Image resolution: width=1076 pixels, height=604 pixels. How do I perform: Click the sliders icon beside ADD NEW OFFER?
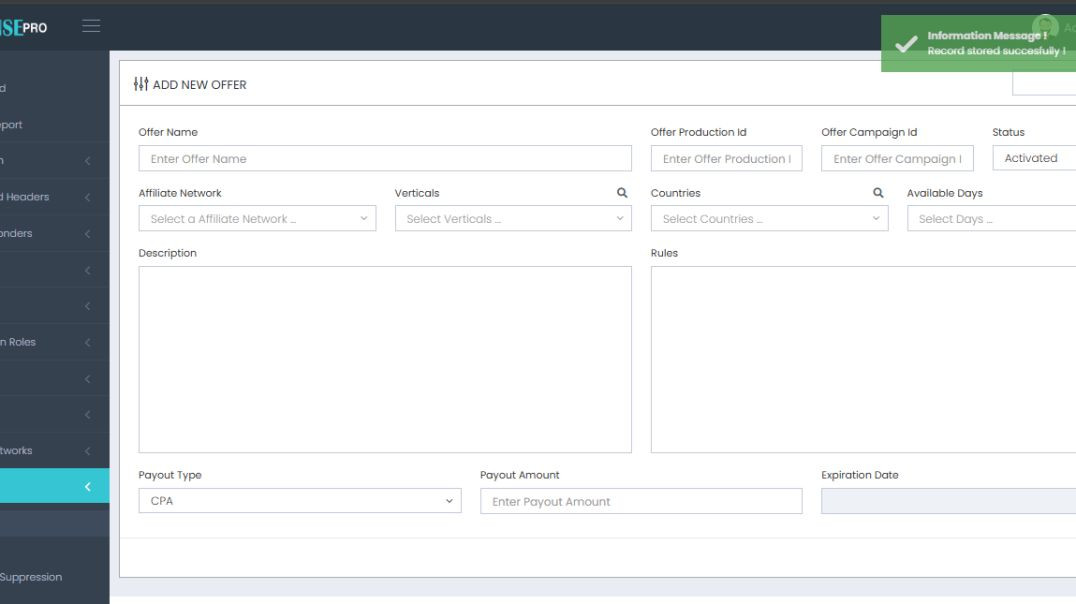pyautogui.click(x=140, y=84)
